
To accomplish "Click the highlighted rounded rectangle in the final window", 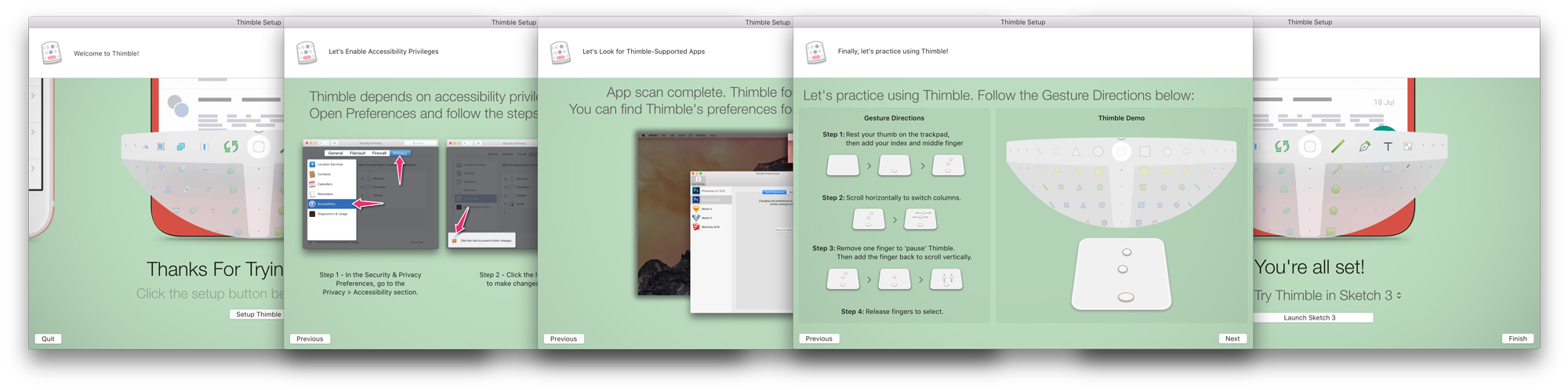I will tap(1310, 146).
